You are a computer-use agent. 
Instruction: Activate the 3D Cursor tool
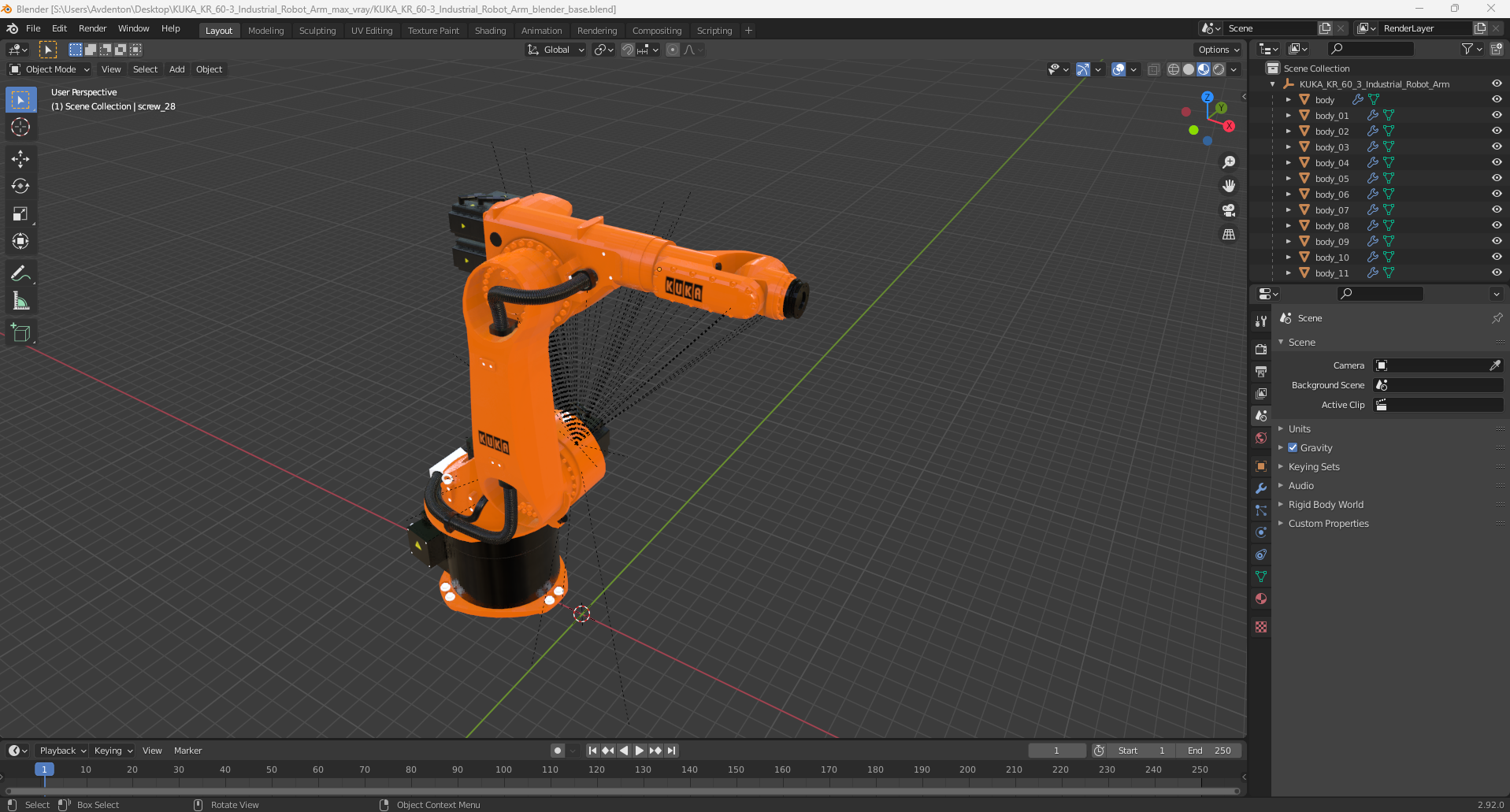20,127
